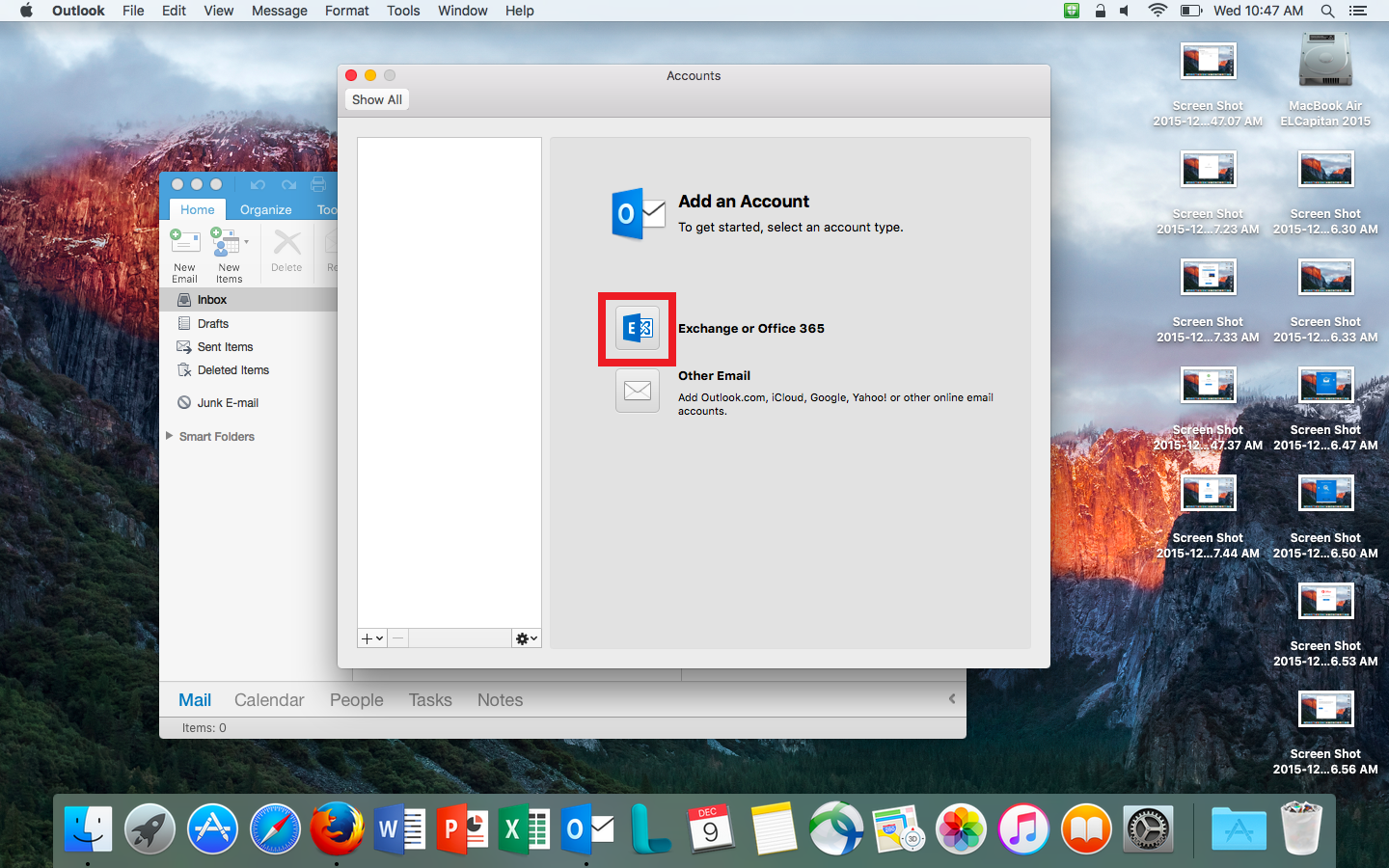Switch to the Organize ribbon tab
This screenshot has height=868, width=1389.
click(x=265, y=209)
